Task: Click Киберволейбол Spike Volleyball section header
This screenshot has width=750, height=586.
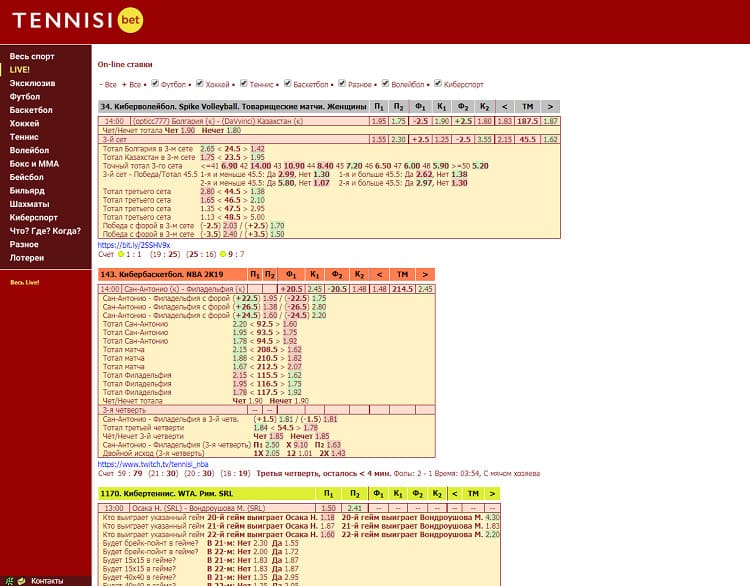Action: tap(233, 107)
